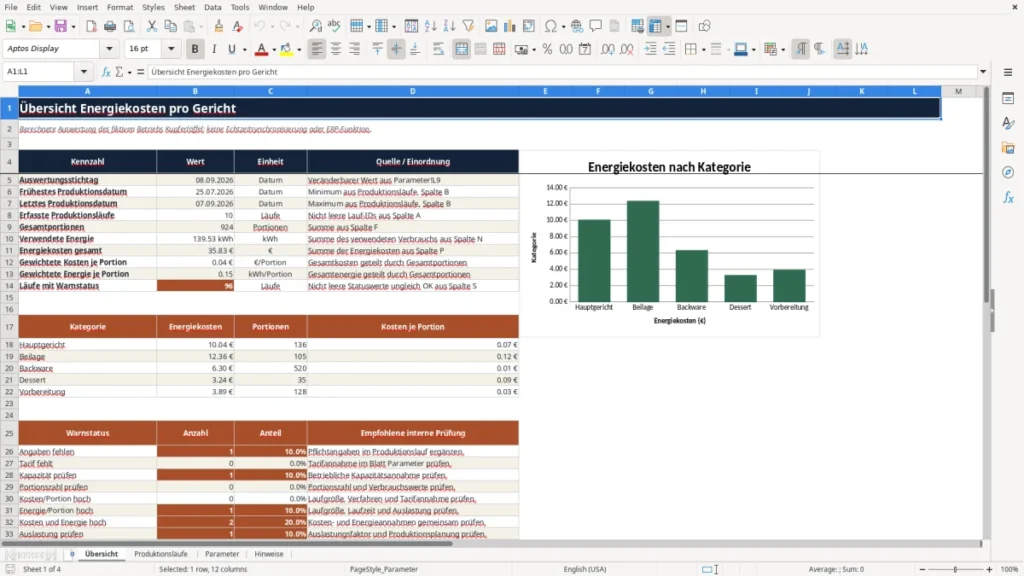The height and width of the screenshot is (576, 1024).
Task: Open the sidebar Gallery panel
Action: (1008, 148)
